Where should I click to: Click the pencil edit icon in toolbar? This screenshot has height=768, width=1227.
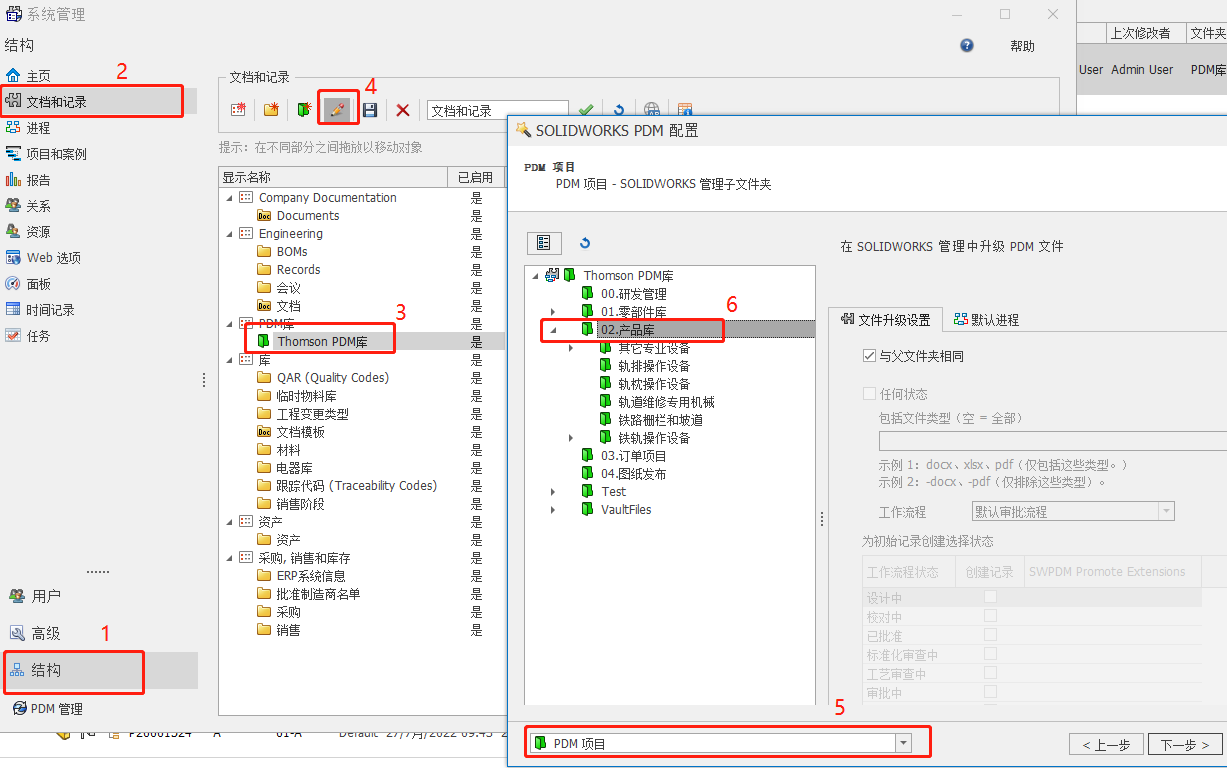point(338,110)
